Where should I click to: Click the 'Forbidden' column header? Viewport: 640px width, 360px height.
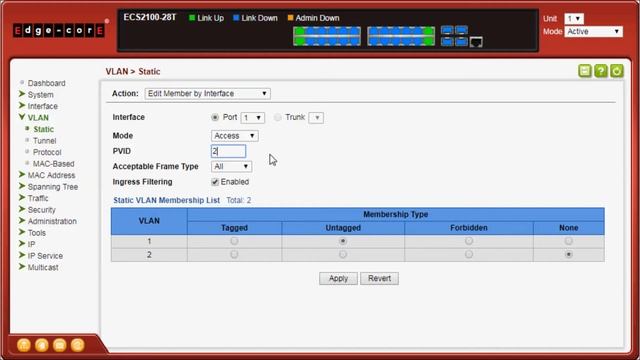pyautogui.click(x=469, y=228)
